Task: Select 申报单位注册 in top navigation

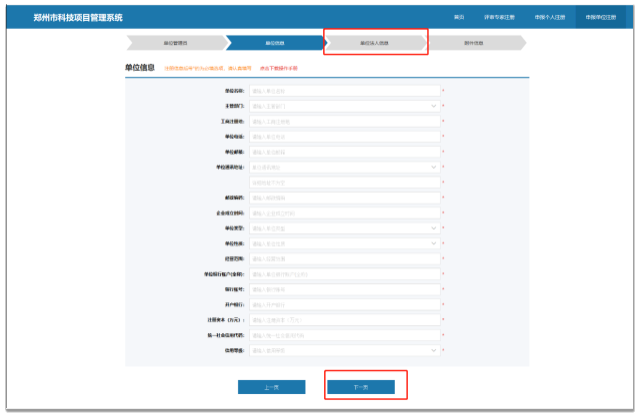Action: (603, 17)
